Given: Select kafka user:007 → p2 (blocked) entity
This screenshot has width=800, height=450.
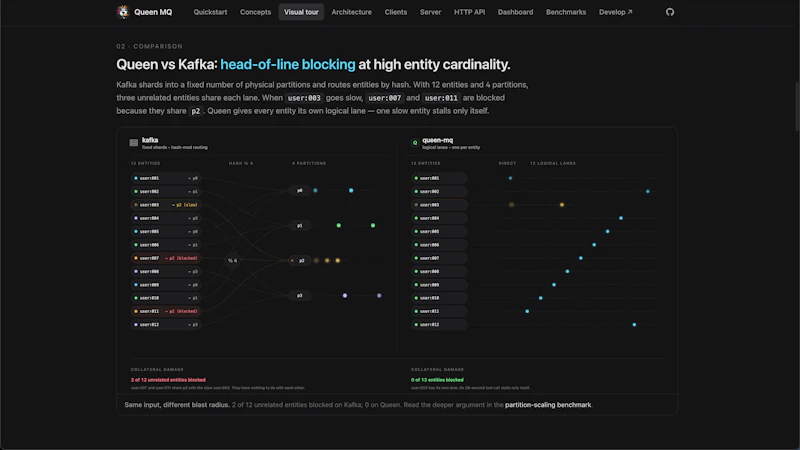Looking at the screenshot, I should click(166, 258).
